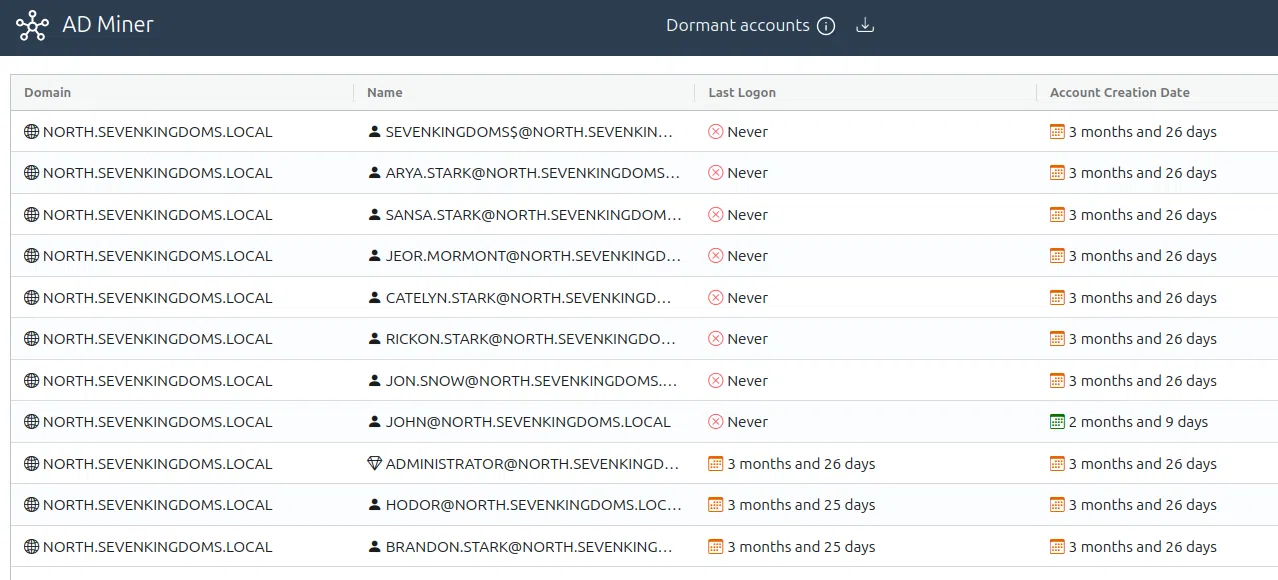1278x580 pixels.
Task: Click globe domain icon in SEVENKINGDOMS$ row
Action: click(31, 131)
